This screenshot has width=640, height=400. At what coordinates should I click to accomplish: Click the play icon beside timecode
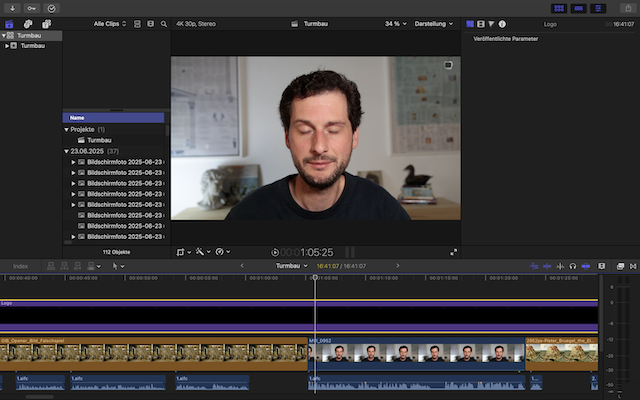tap(275, 252)
